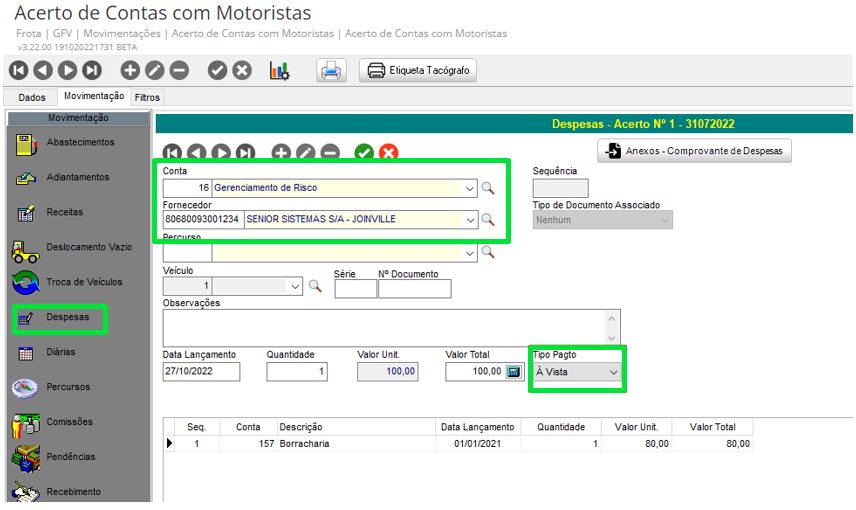Click the Descrição column header
Screen dimensions: 856x510
[x=356, y=427]
